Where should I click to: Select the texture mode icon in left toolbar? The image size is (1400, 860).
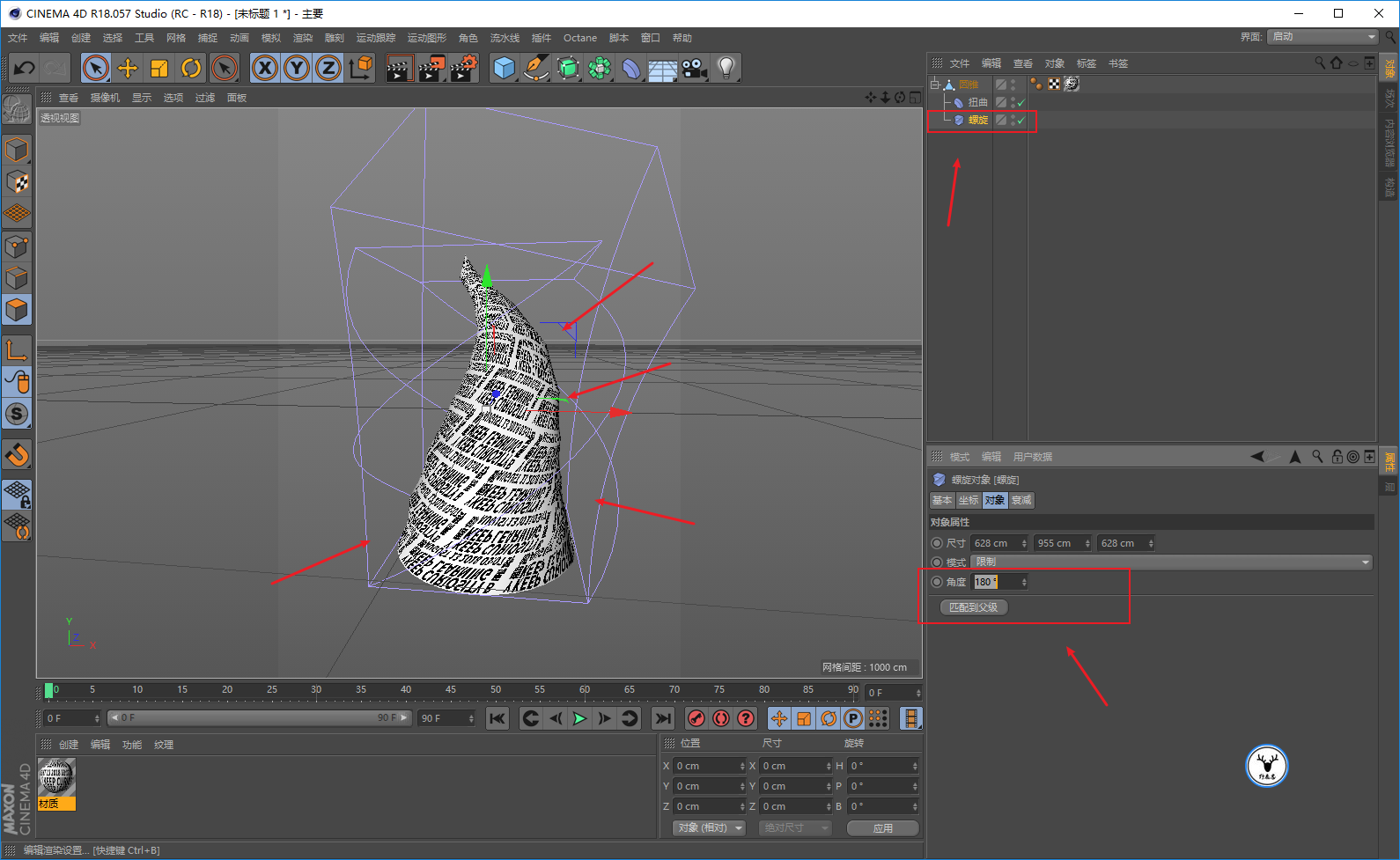[17, 182]
